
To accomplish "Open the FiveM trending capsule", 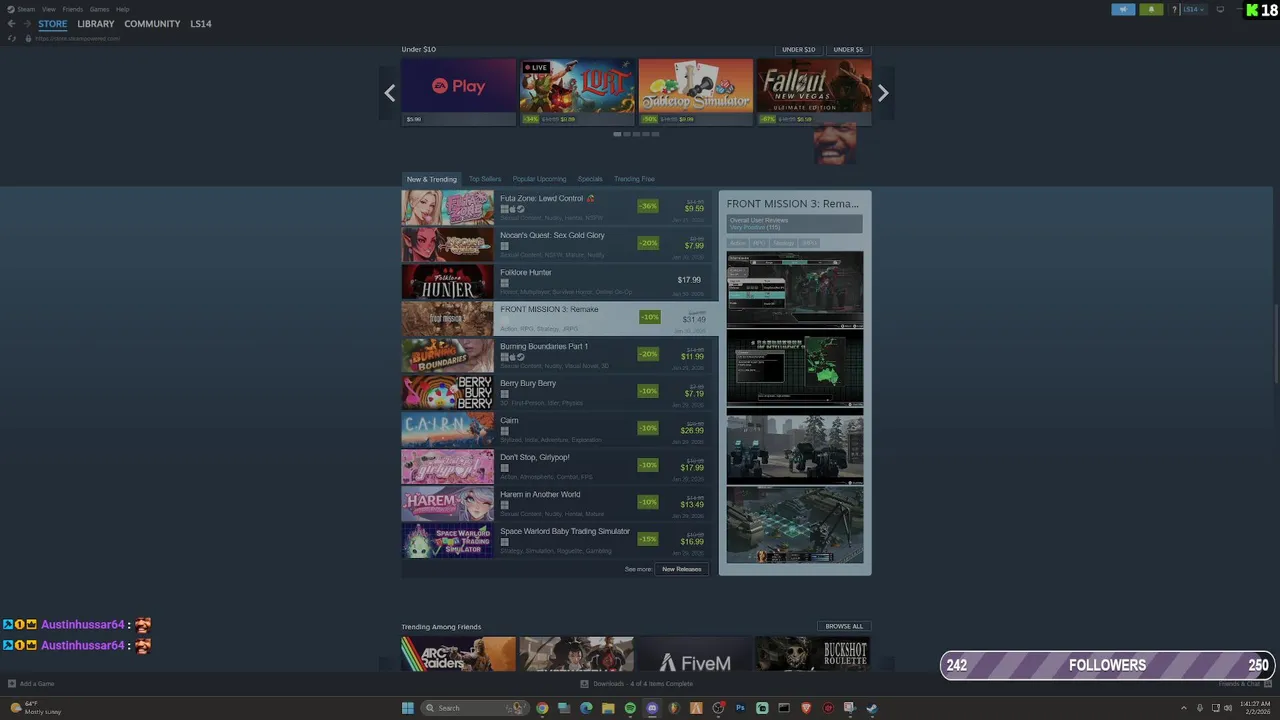I will coord(694,654).
